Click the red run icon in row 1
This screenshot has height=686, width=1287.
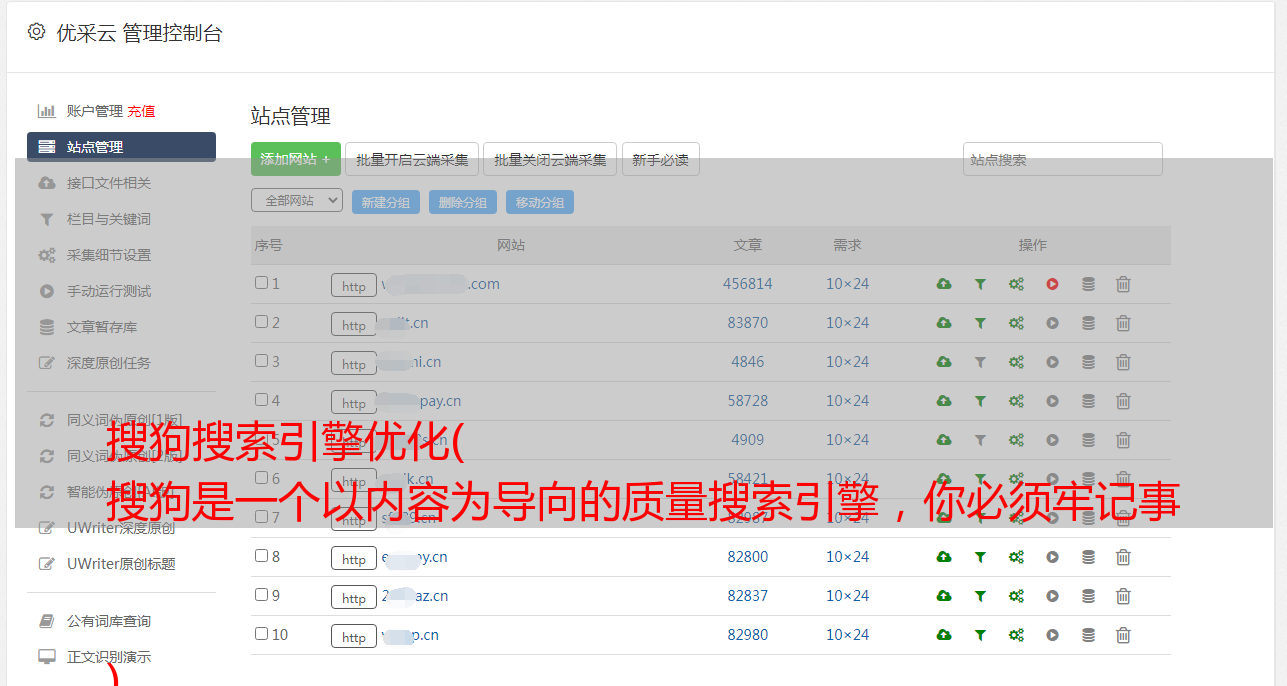pyautogui.click(x=1052, y=284)
